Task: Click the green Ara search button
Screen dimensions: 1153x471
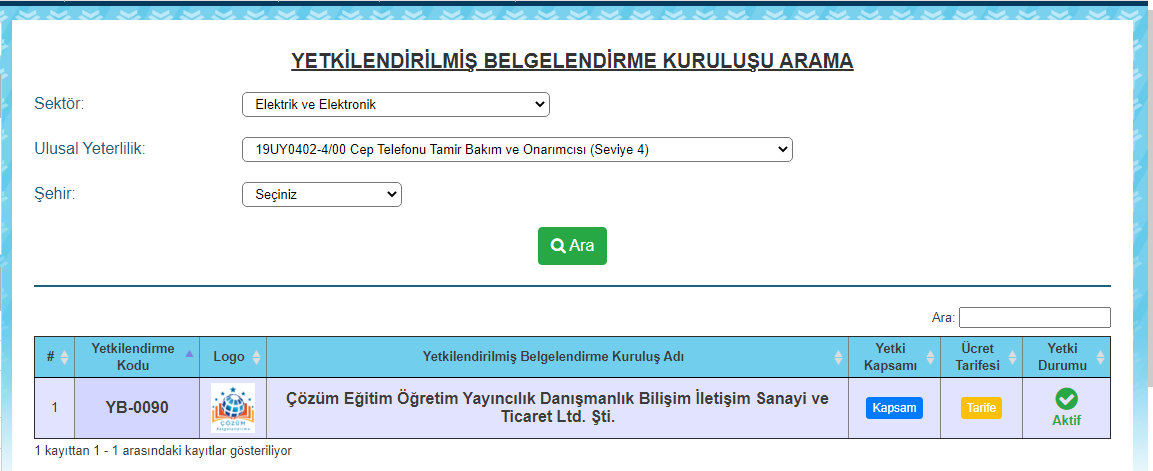Action: 572,245
